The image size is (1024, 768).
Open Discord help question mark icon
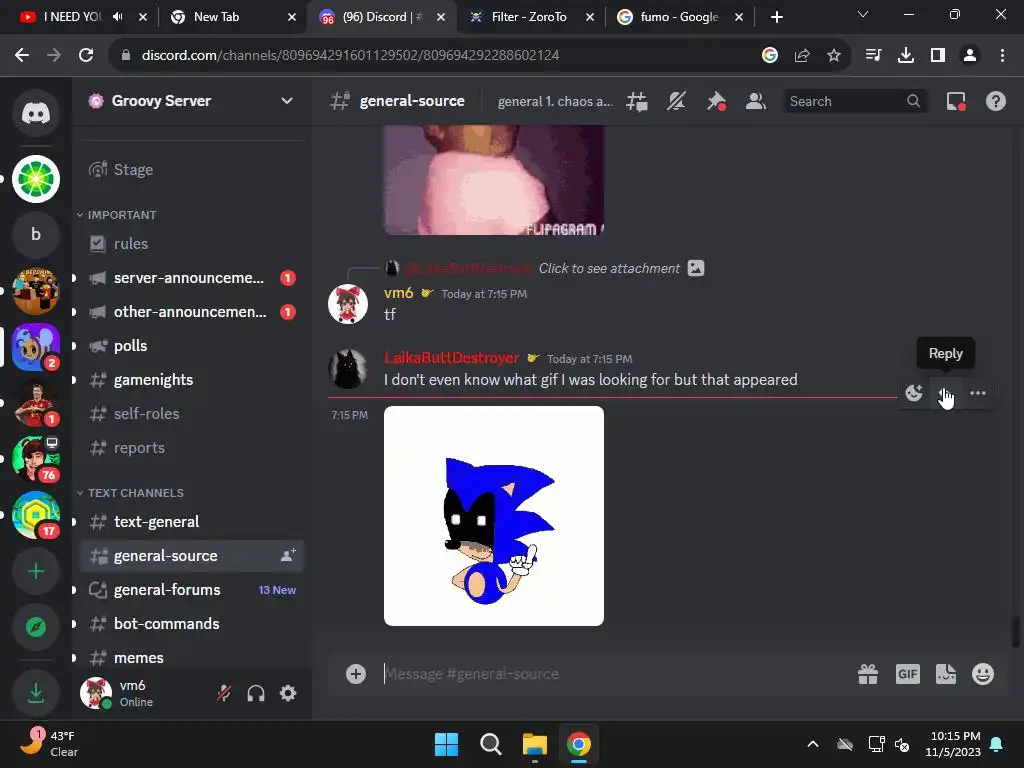point(995,101)
